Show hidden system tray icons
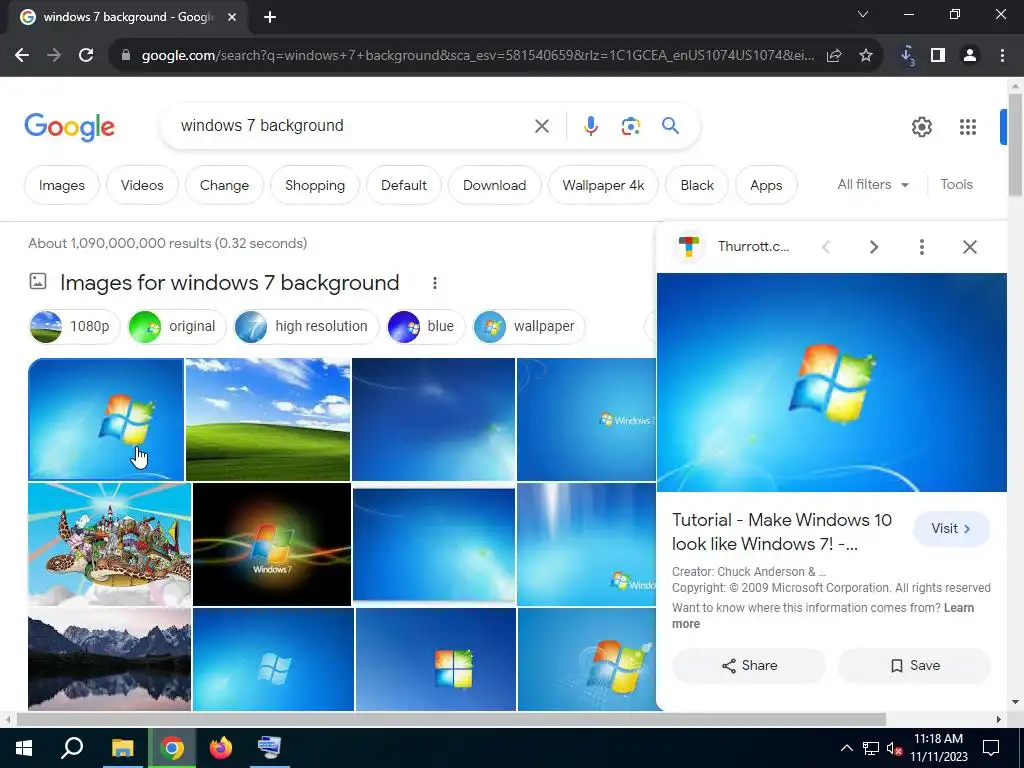 [x=846, y=748]
